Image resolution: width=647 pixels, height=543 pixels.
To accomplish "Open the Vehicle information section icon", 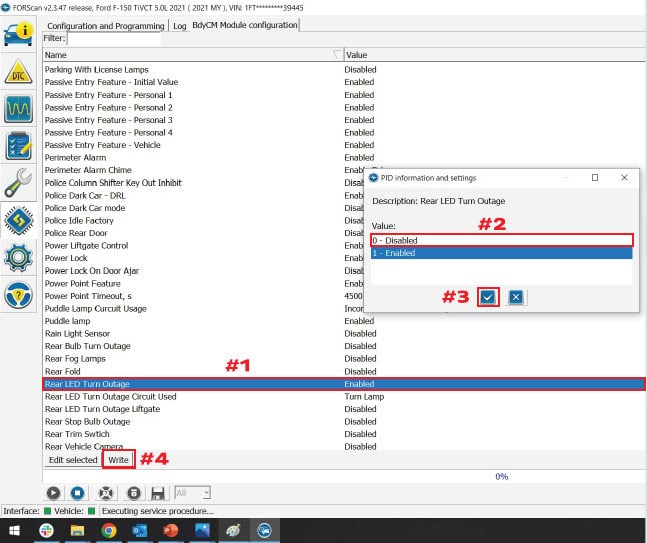I will [18, 35].
